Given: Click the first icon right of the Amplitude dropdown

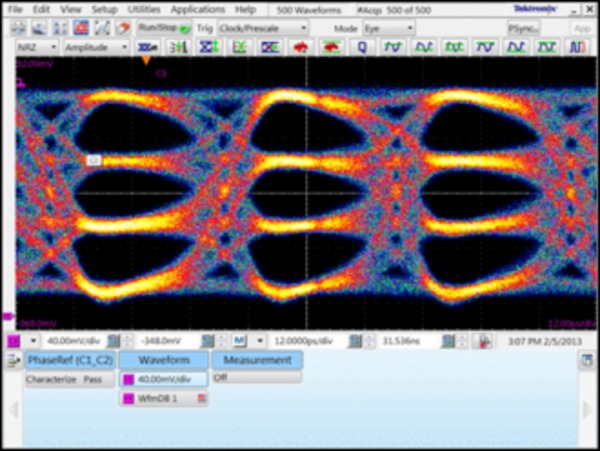Looking at the screenshot, I should point(147,47).
